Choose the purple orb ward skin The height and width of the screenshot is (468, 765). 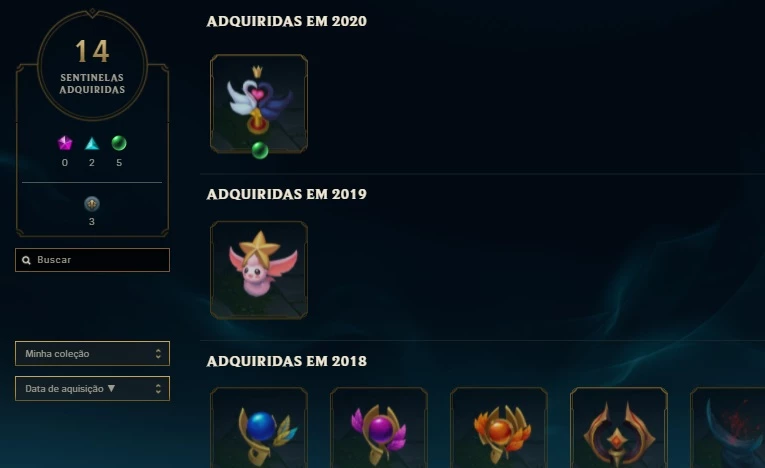tap(379, 427)
